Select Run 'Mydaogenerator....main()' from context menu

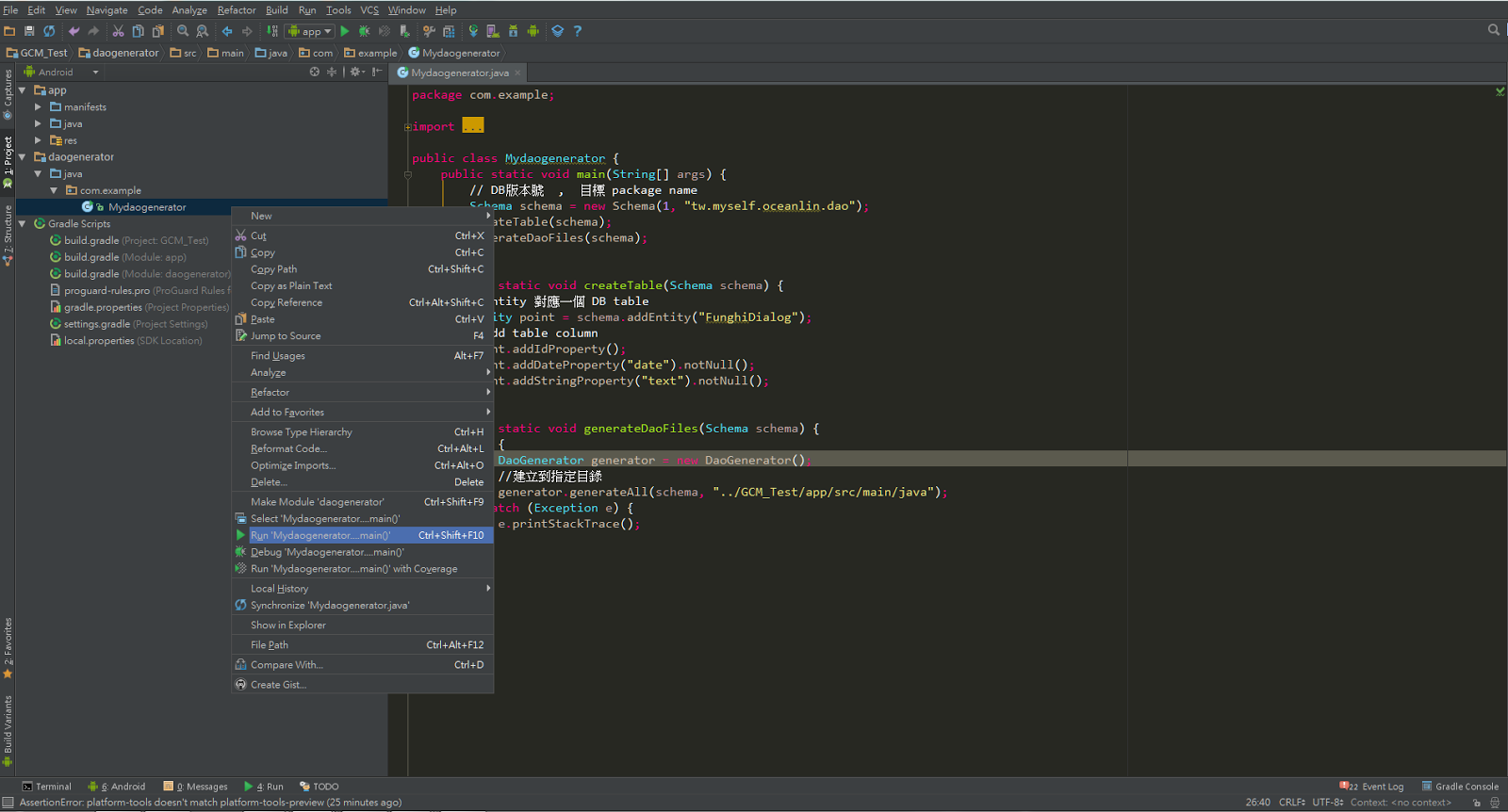[320, 535]
